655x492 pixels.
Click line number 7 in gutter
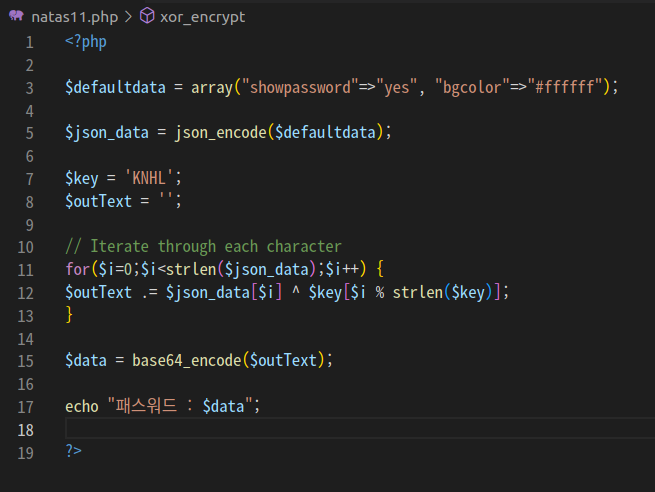tap(29, 179)
